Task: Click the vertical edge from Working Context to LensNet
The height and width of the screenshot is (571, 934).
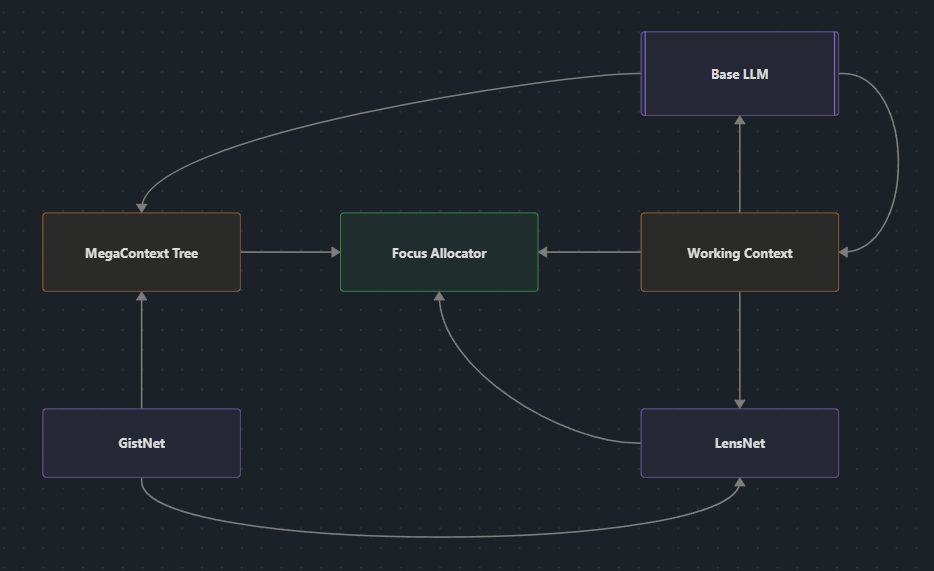Action: (740, 348)
